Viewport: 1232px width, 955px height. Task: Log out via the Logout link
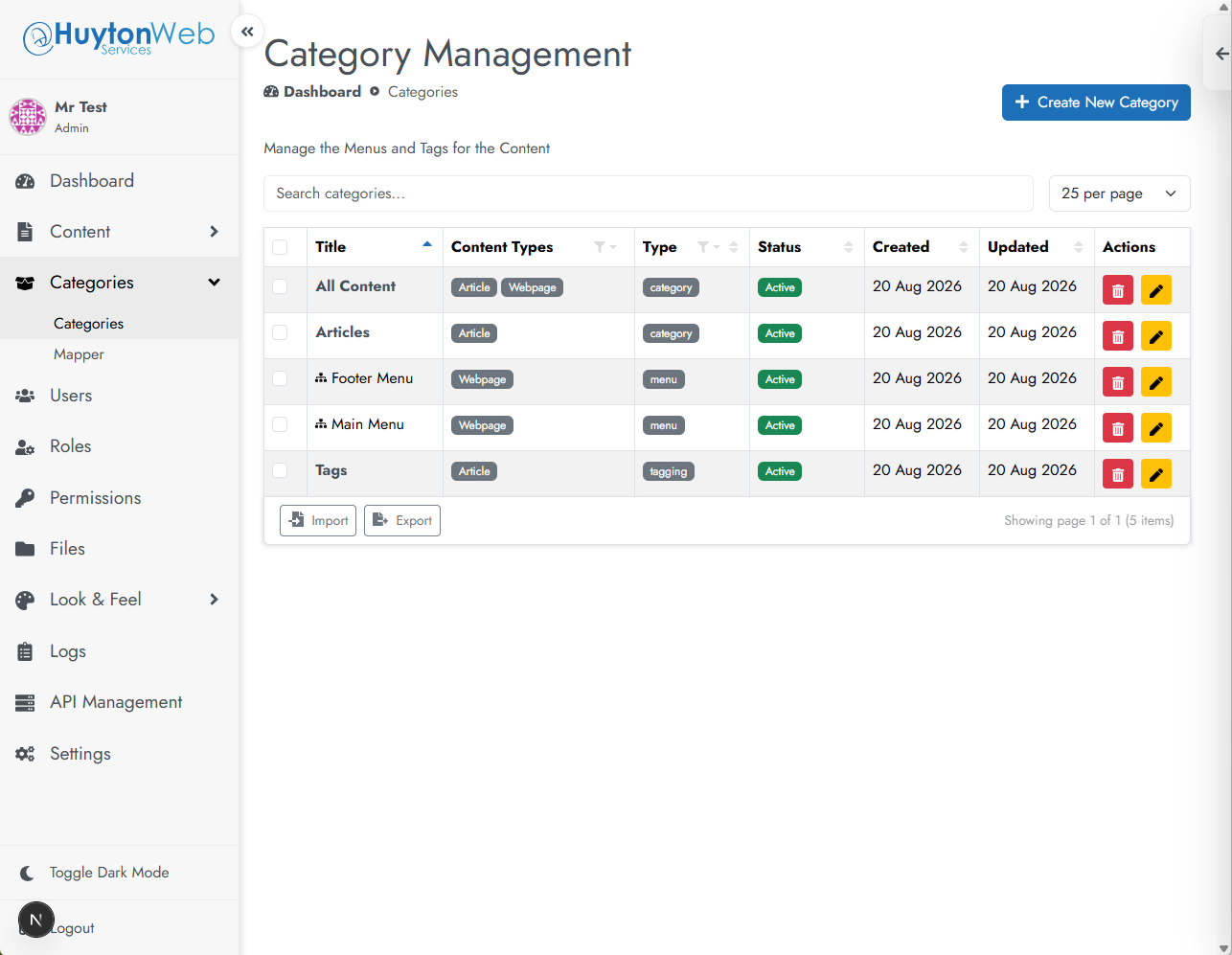coord(72,928)
